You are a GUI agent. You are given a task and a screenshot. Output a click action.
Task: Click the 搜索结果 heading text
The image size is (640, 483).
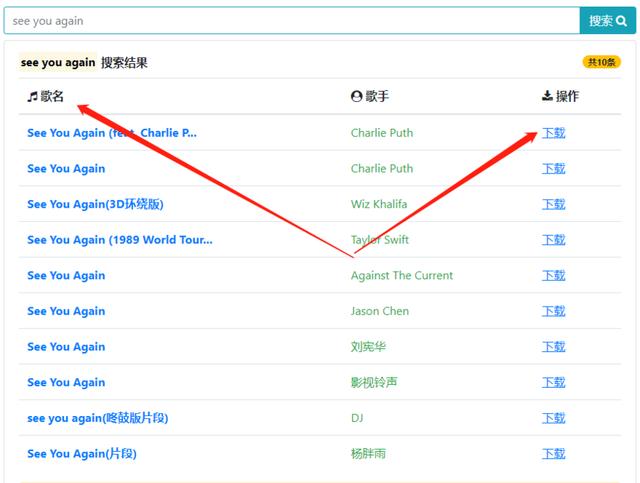point(124,62)
